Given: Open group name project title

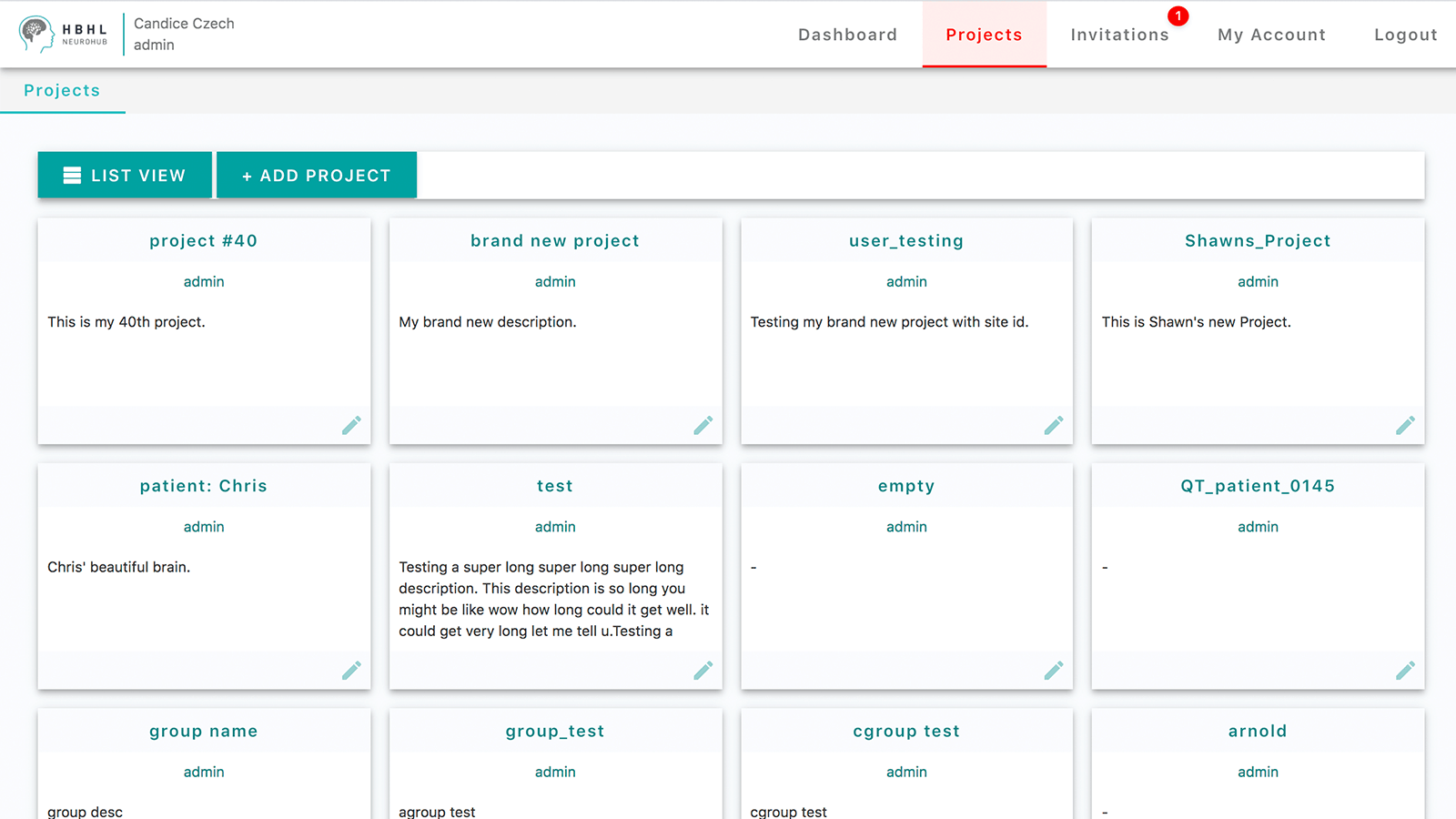Looking at the screenshot, I should [x=204, y=731].
